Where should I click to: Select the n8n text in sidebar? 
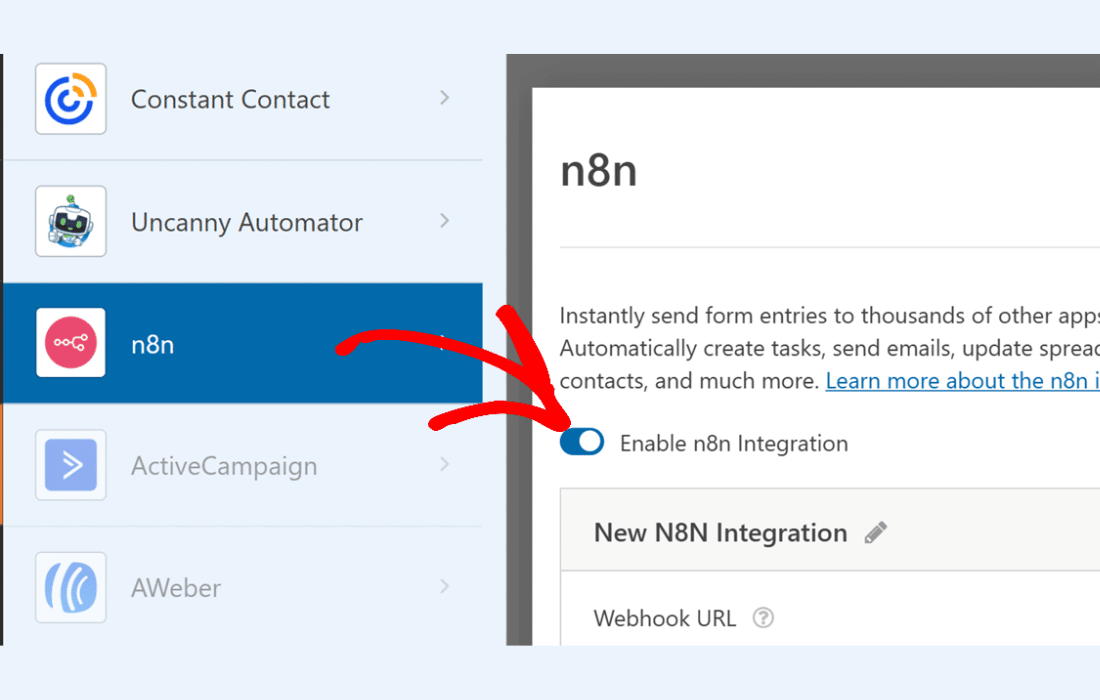coord(152,344)
